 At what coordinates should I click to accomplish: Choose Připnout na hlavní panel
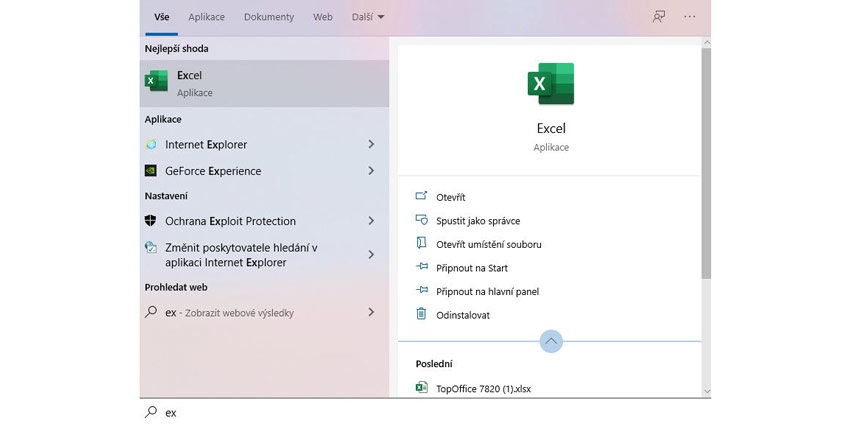487,292
